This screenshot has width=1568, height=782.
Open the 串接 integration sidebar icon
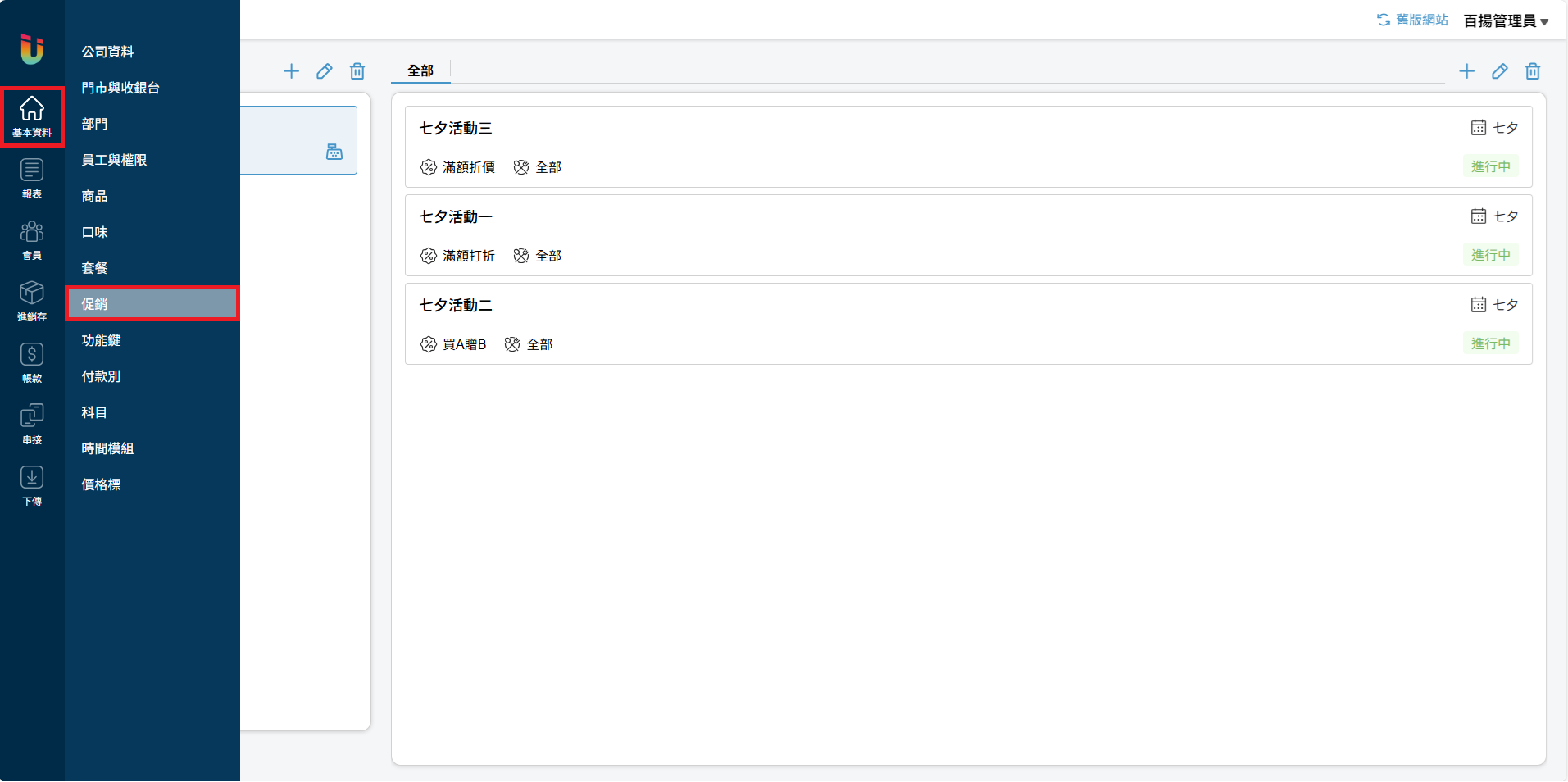32,424
